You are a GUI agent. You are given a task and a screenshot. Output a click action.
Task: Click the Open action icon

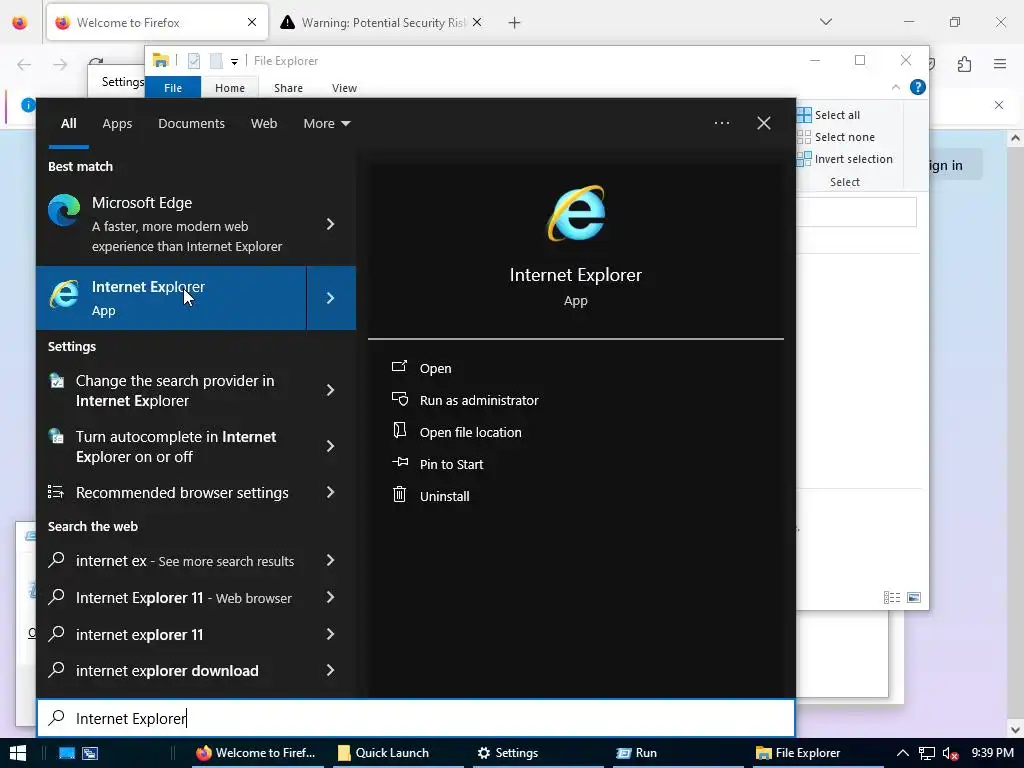(x=399, y=367)
